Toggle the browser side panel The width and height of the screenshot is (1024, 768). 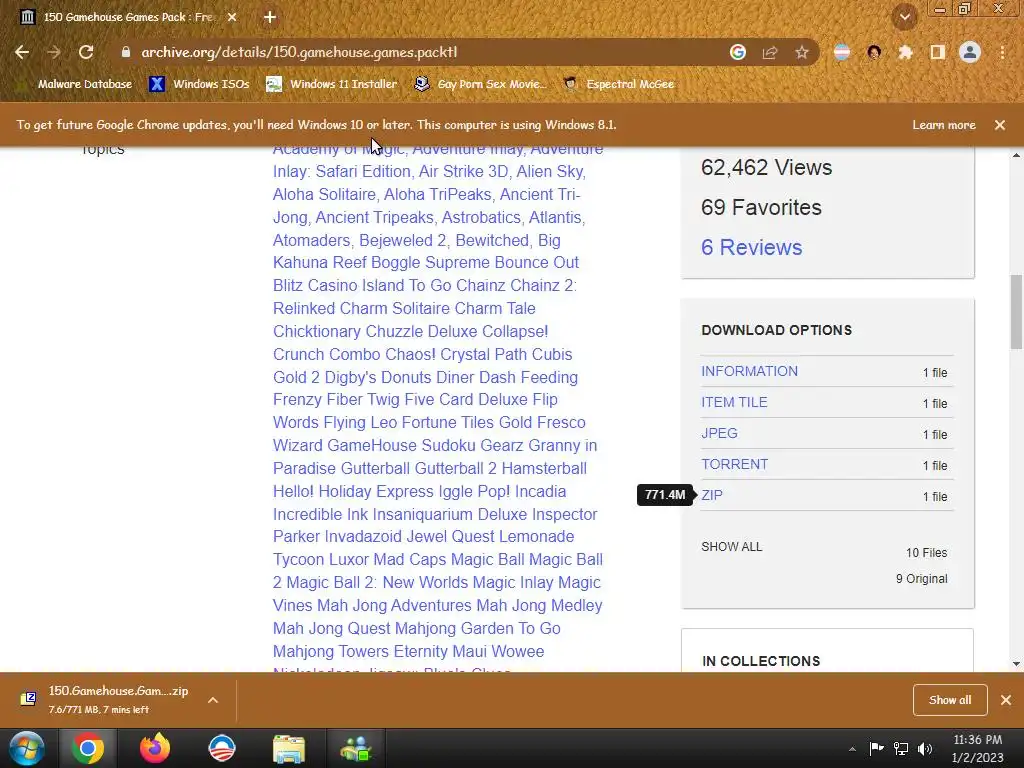[938, 52]
